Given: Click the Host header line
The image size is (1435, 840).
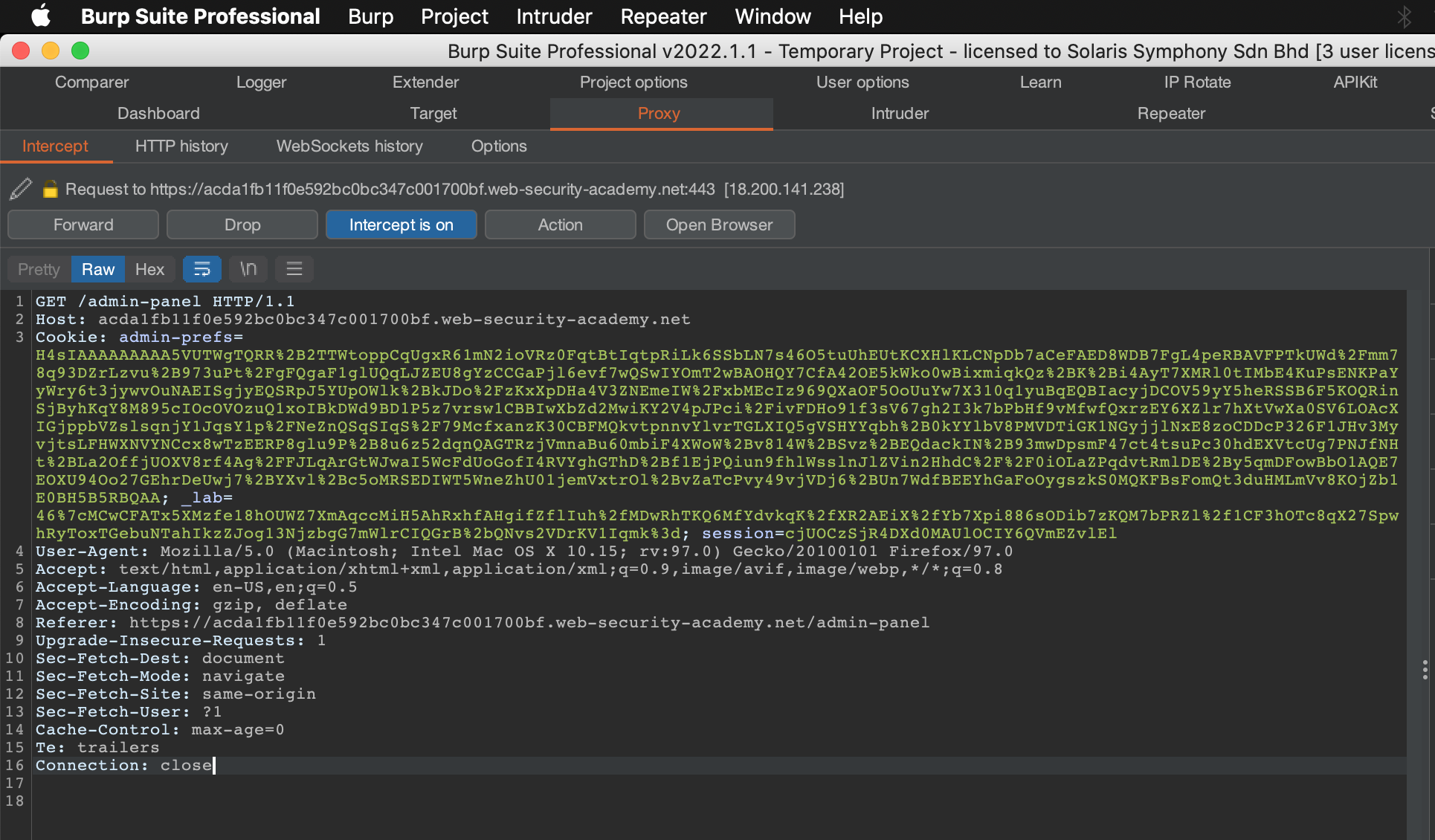Looking at the screenshot, I should point(363,319).
